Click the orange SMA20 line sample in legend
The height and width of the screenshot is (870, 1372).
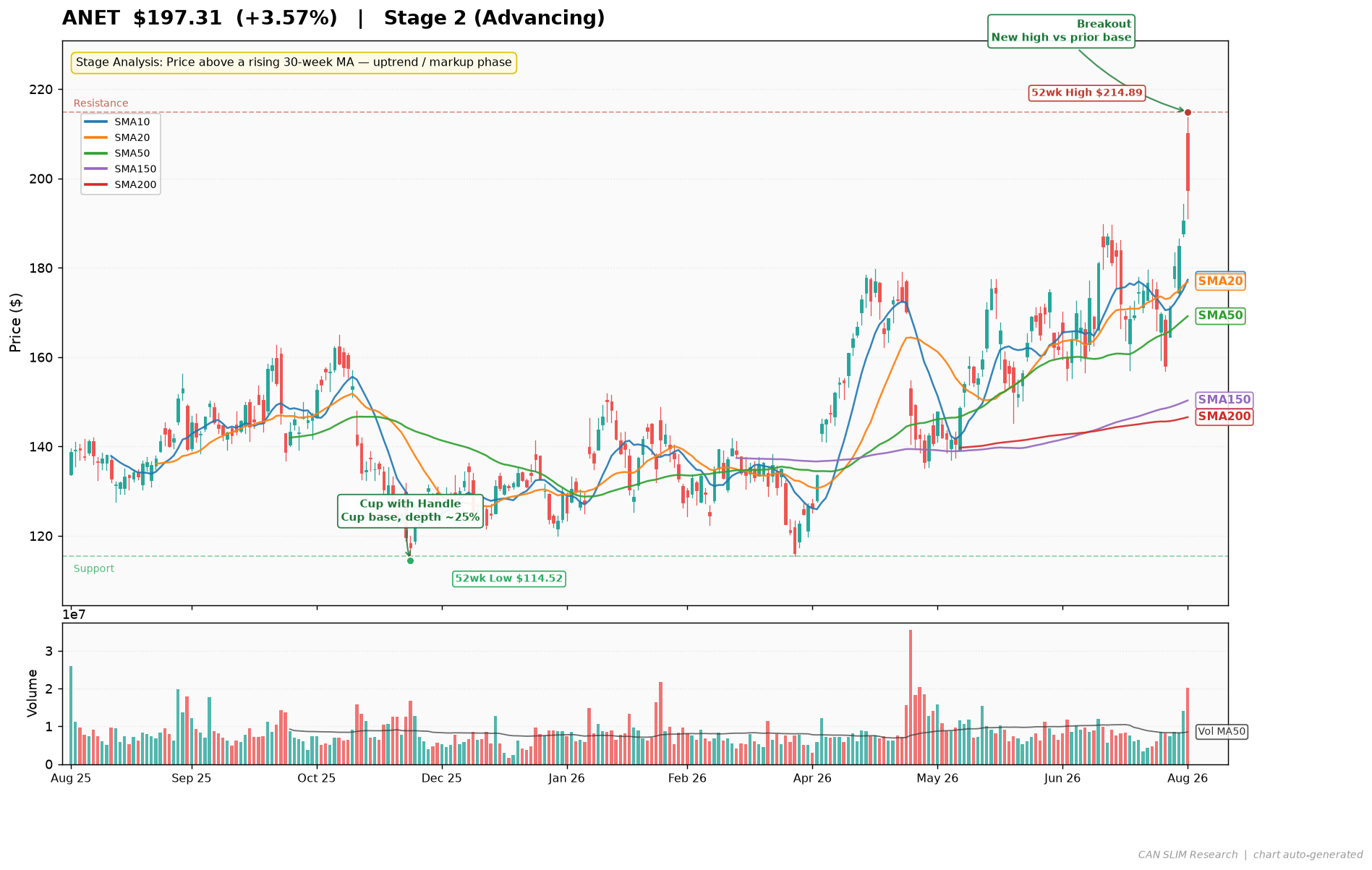point(97,137)
